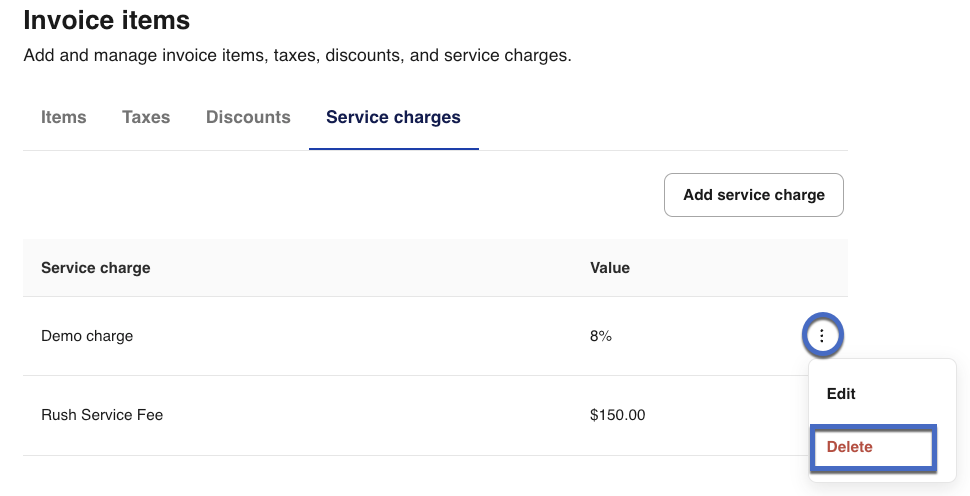The width and height of the screenshot is (970, 496).
Task: Click the blue underline beneath Service charges tab
Action: click(393, 149)
